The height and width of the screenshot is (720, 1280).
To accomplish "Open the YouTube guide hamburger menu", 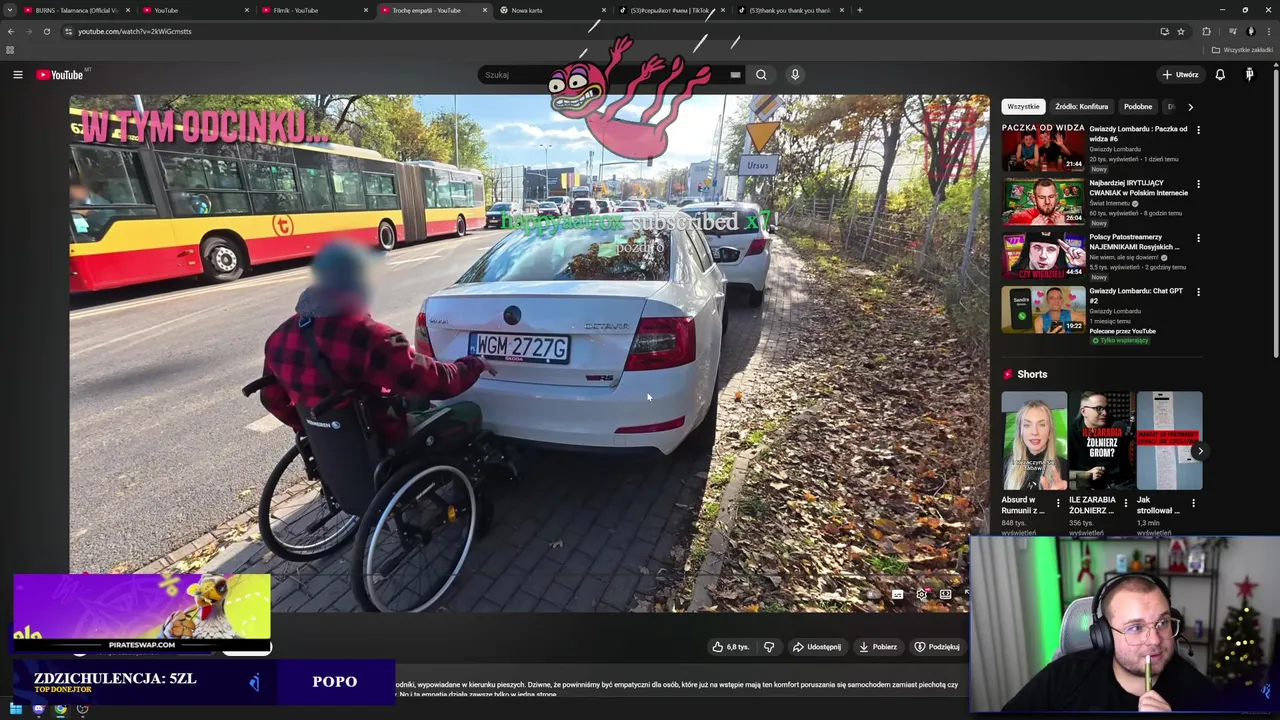I will pos(17,75).
